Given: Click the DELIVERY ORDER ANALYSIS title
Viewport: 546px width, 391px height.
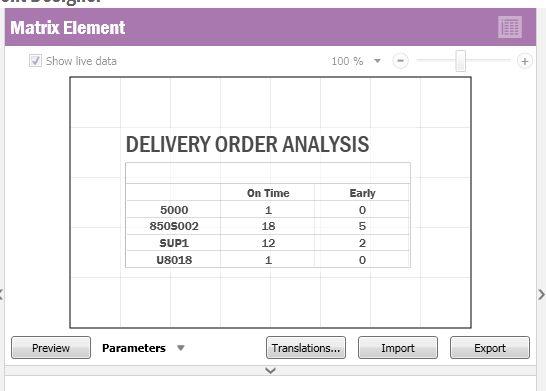Looking at the screenshot, I should click(247, 144).
